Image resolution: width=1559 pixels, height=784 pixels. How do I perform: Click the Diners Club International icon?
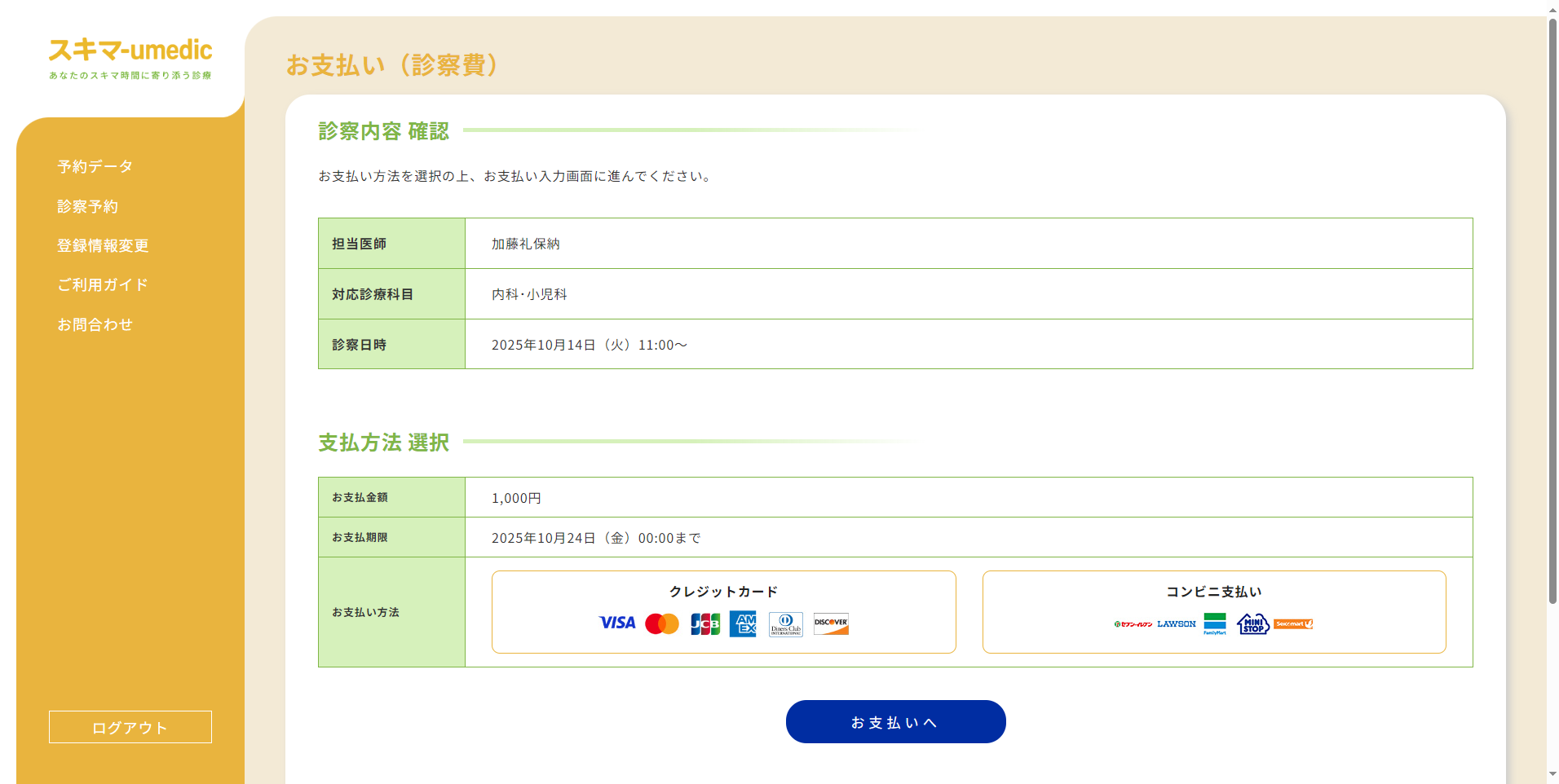pyautogui.click(x=785, y=623)
